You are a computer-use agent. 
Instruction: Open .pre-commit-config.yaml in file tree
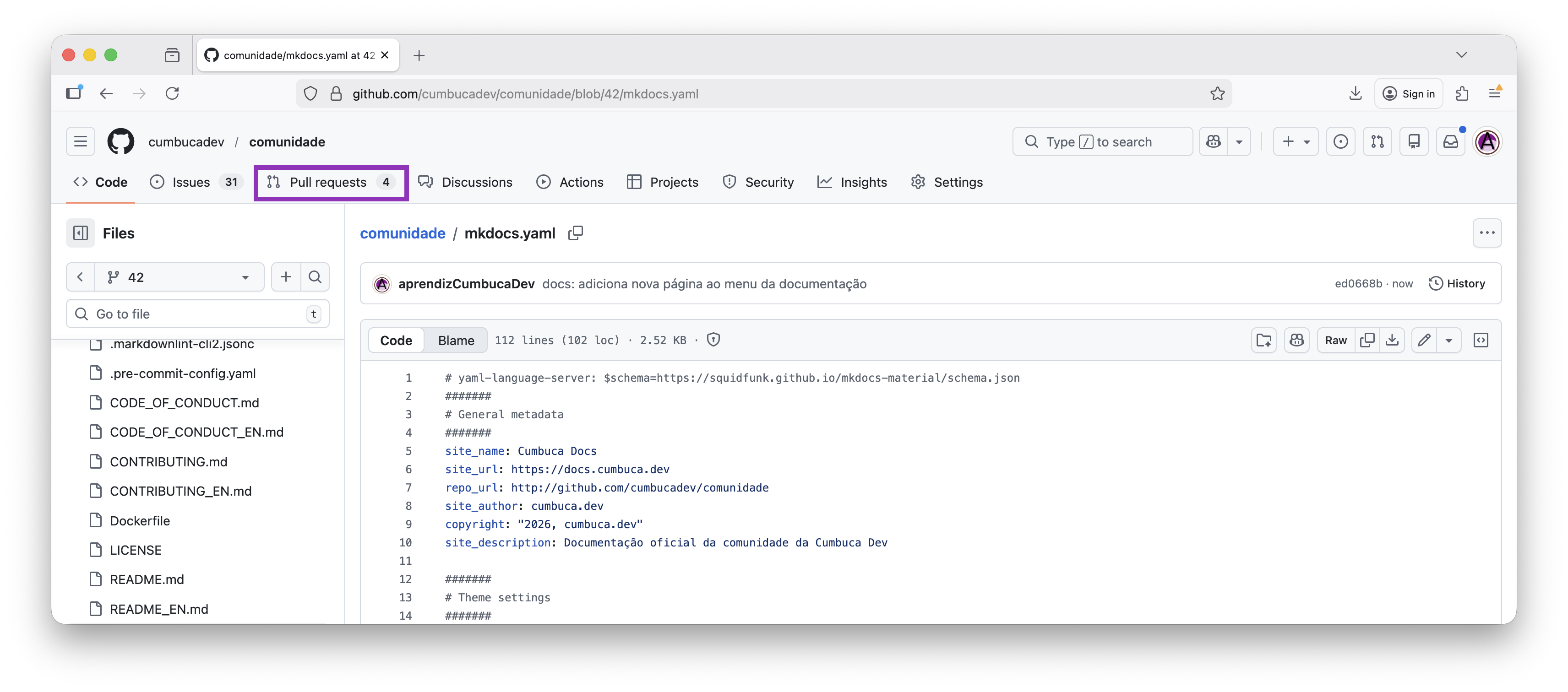182,373
